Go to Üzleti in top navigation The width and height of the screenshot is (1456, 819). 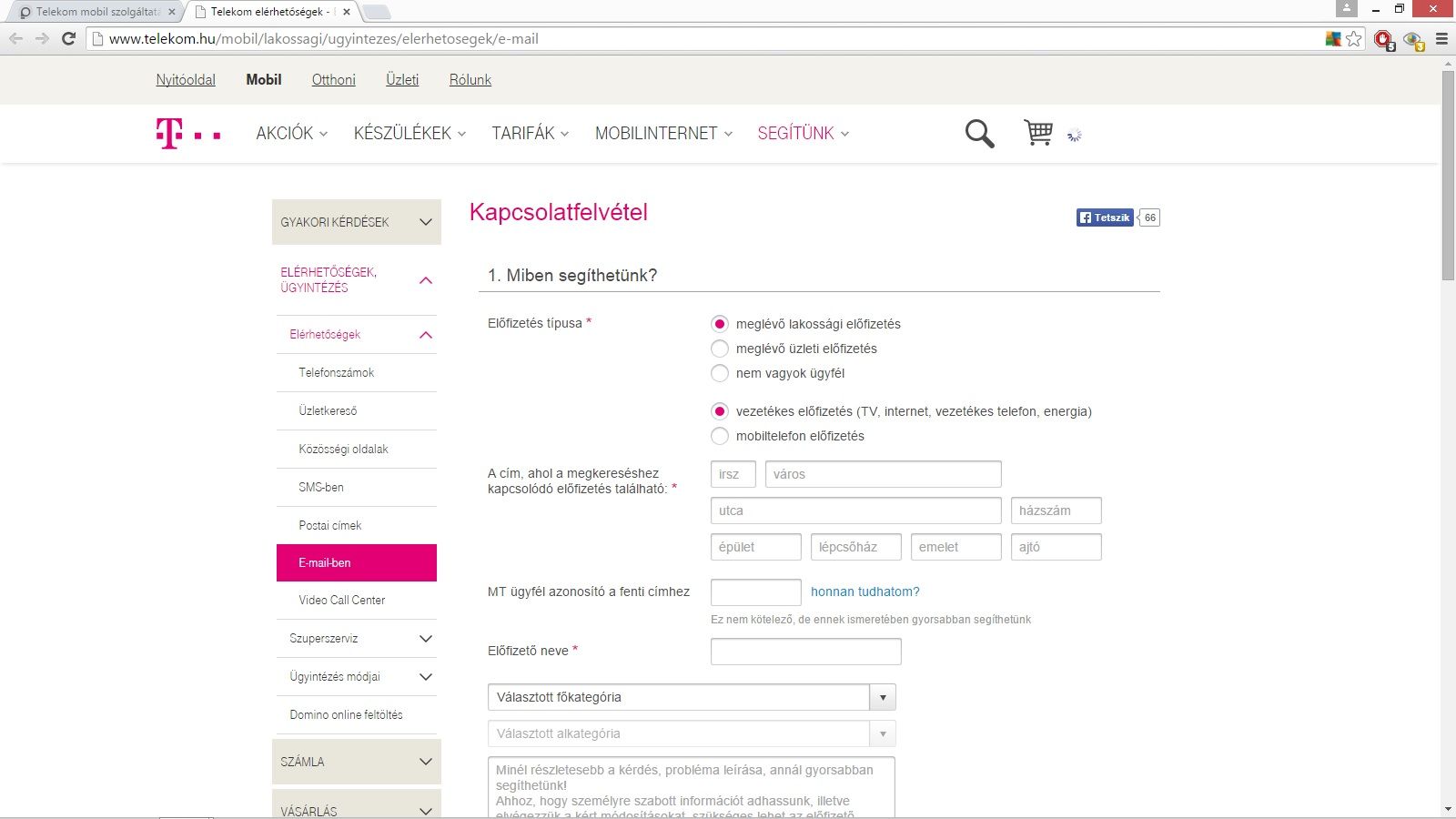402,80
